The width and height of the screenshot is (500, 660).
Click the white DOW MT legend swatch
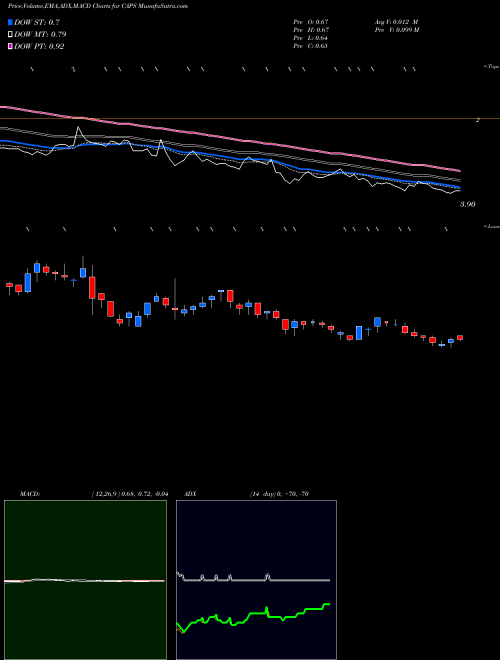click(11, 35)
